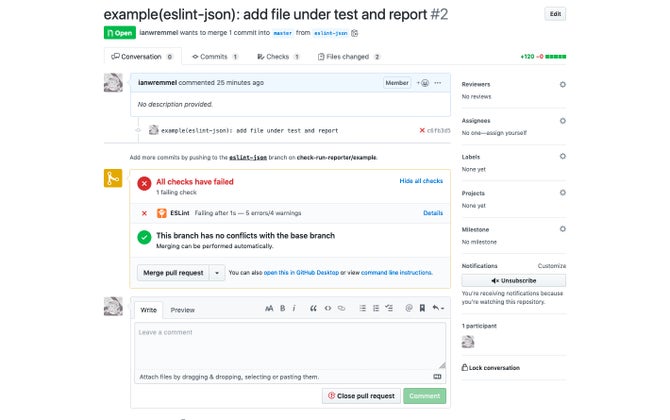Image resolution: width=670 pixels, height=420 pixels.
Task: Click the Edit title button
Action: (555, 14)
